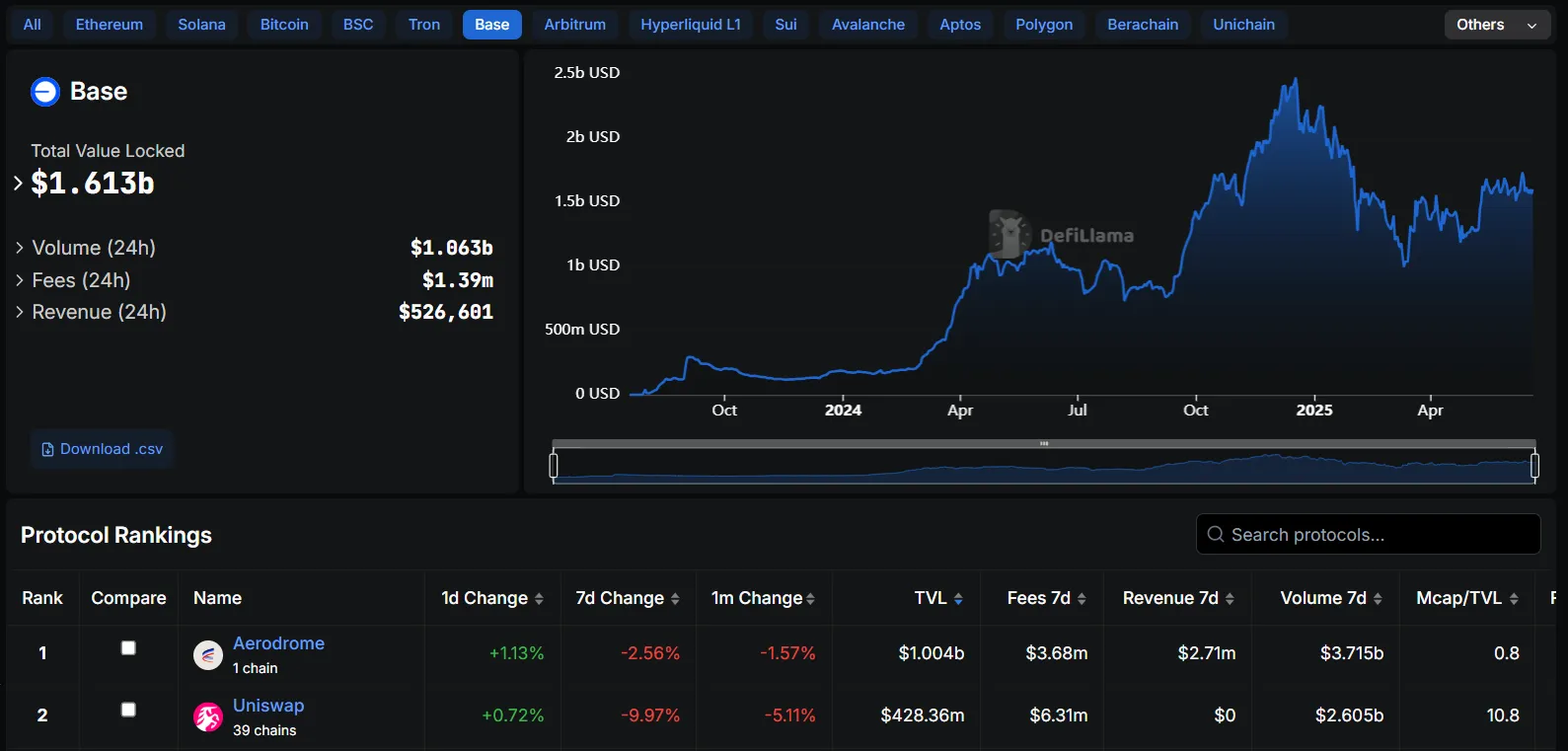This screenshot has height=751, width=1568.
Task: Click Uniswap's $428.36m TVL cell
Action: (x=923, y=715)
